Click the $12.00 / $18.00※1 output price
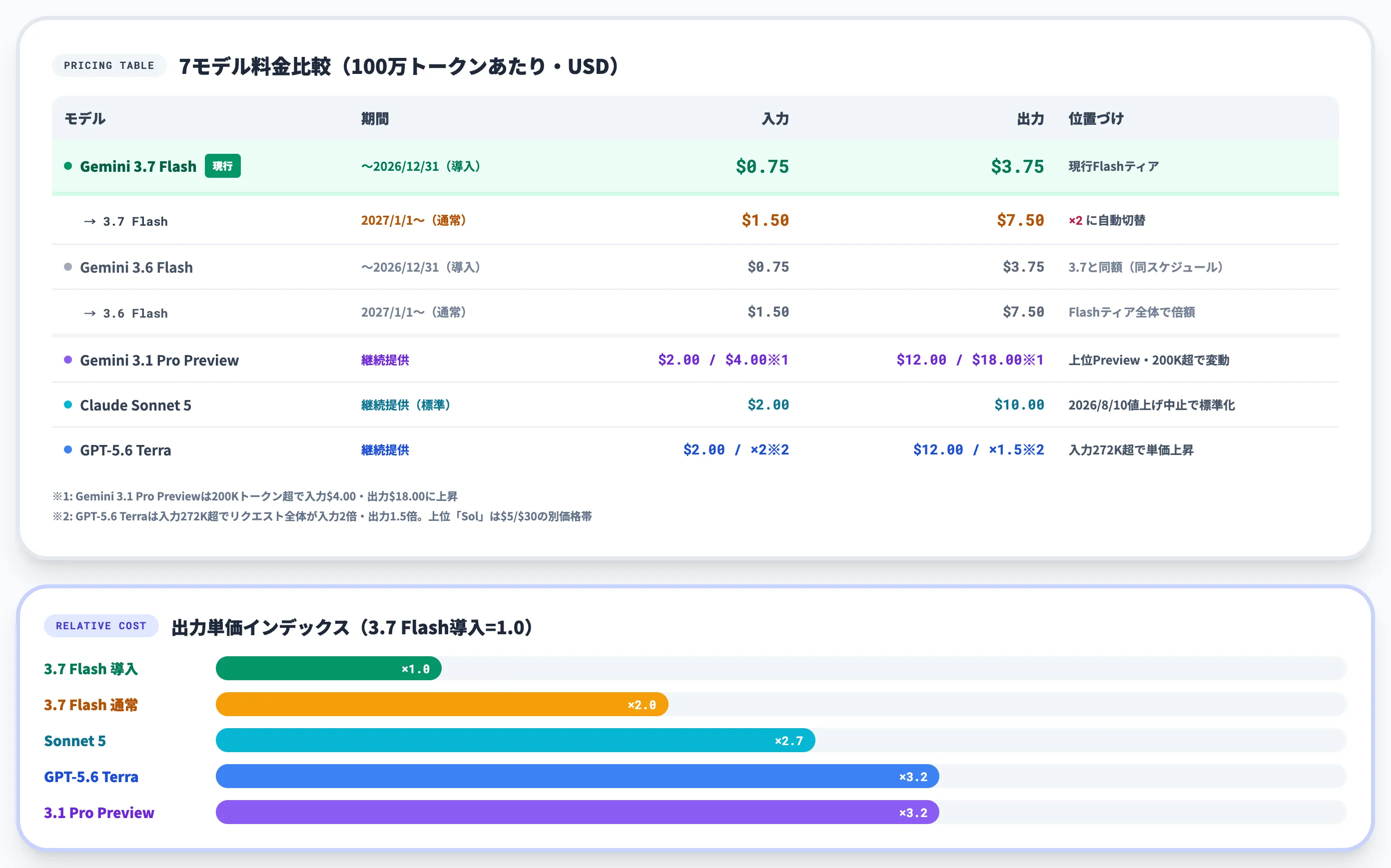1391x868 pixels. coord(970,360)
